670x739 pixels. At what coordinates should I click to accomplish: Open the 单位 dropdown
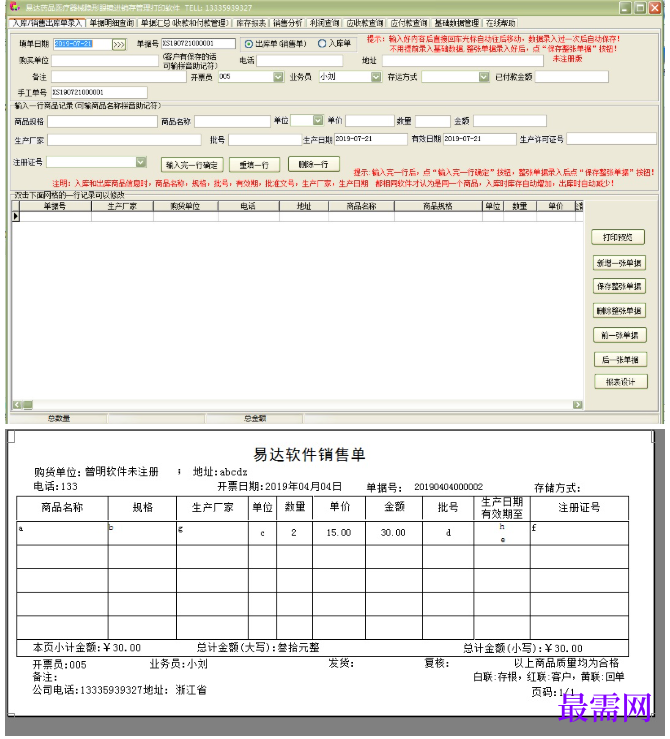[x=318, y=121]
